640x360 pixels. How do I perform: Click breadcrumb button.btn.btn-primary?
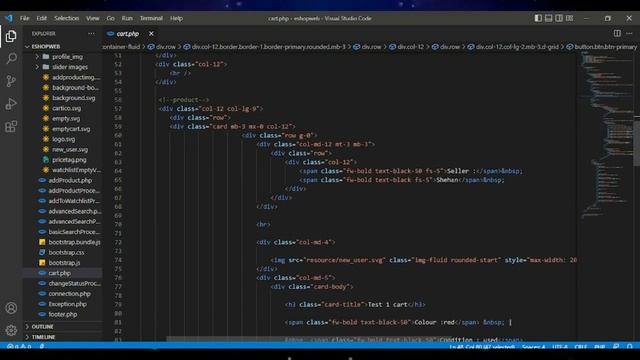click(x=602, y=47)
